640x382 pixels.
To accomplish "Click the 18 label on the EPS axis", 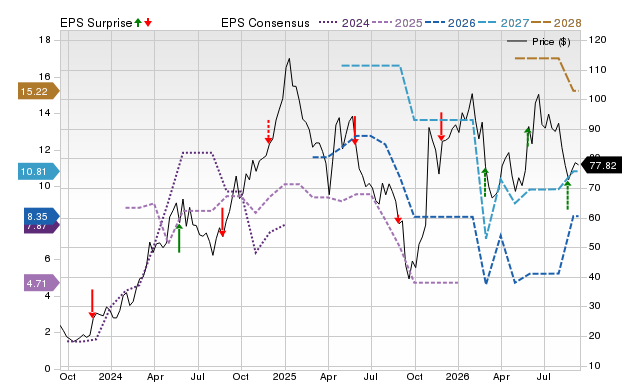I will (45, 40).
